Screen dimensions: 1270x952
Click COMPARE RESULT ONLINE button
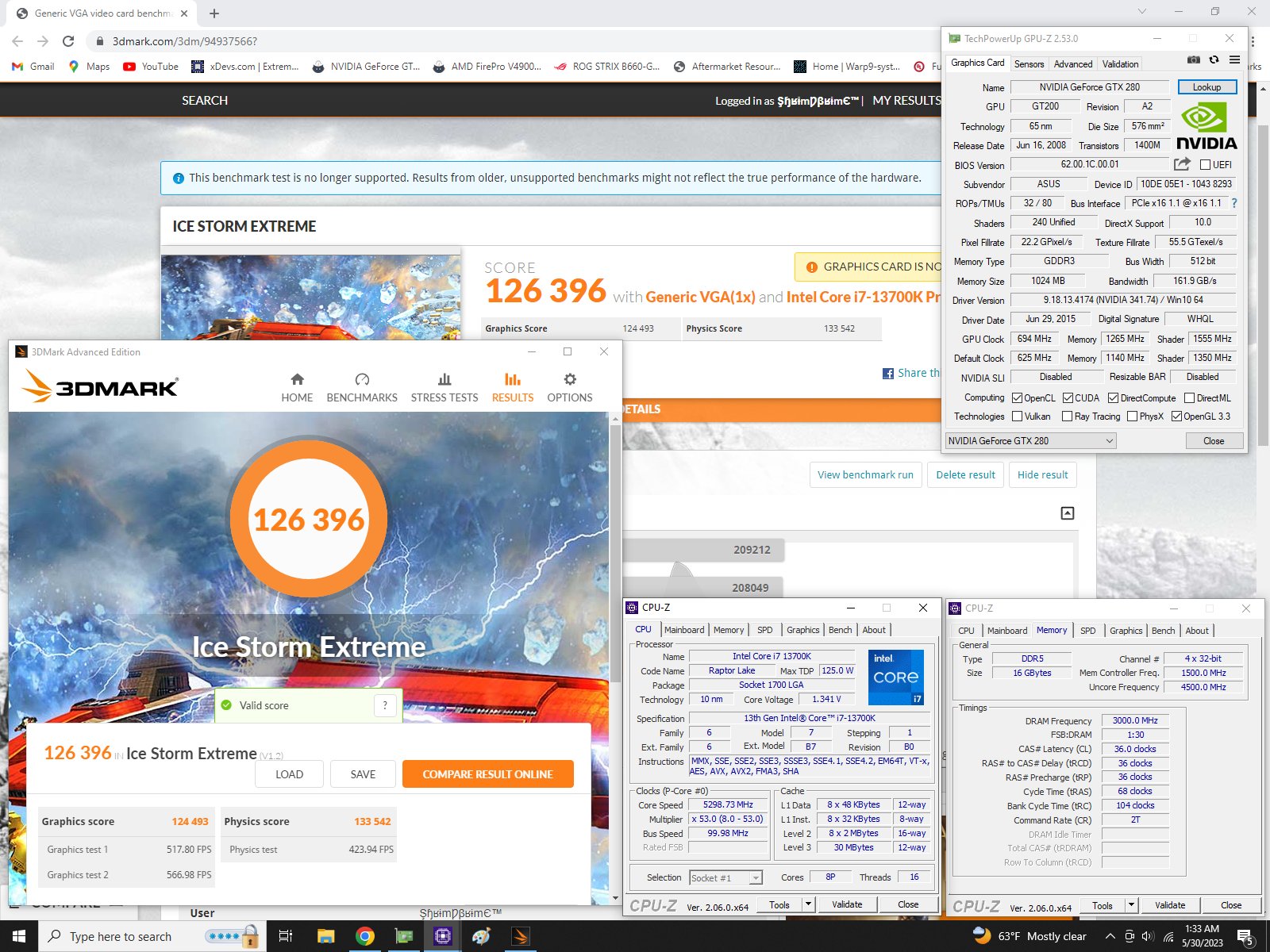point(488,774)
